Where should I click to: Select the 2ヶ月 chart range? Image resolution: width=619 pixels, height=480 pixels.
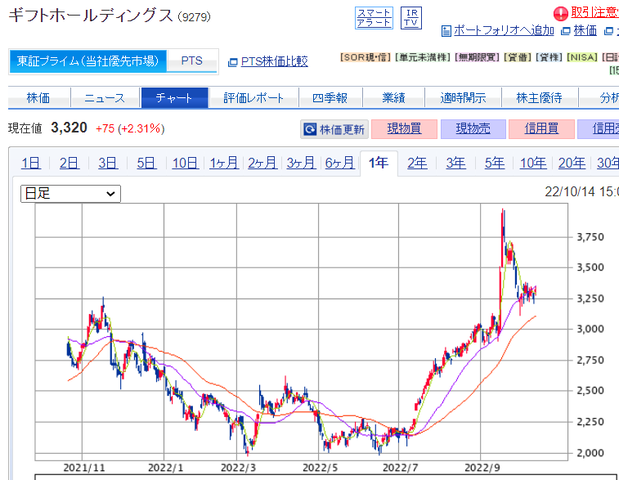click(x=263, y=163)
